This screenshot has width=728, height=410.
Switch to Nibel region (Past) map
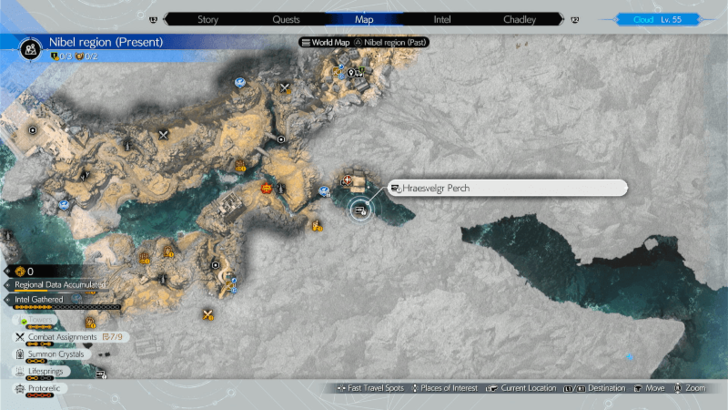coord(394,42)
